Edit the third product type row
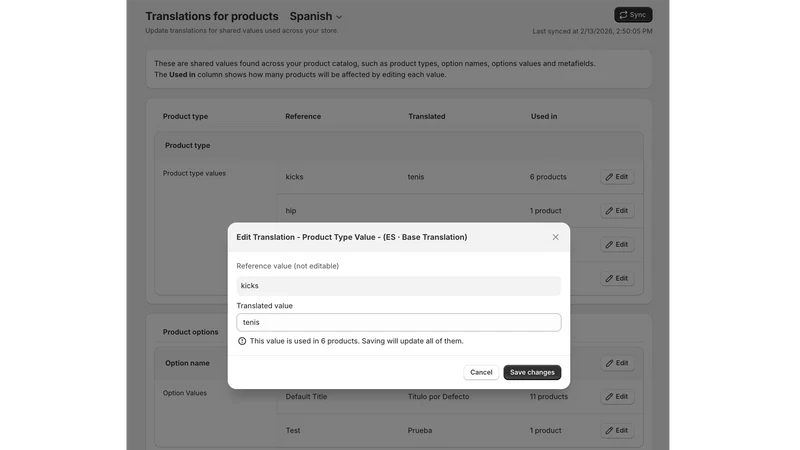 click(617, 245)
